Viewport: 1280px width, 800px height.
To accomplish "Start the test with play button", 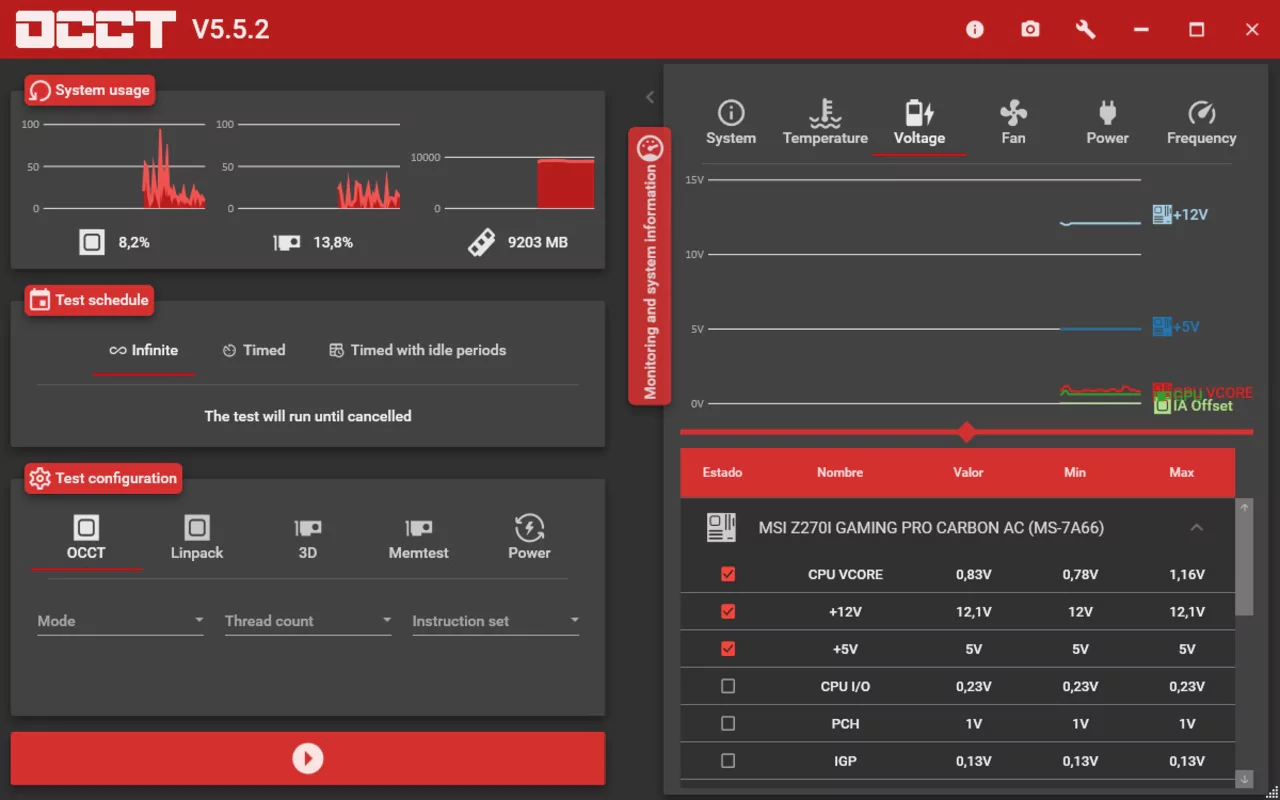I will coord(308,759).
